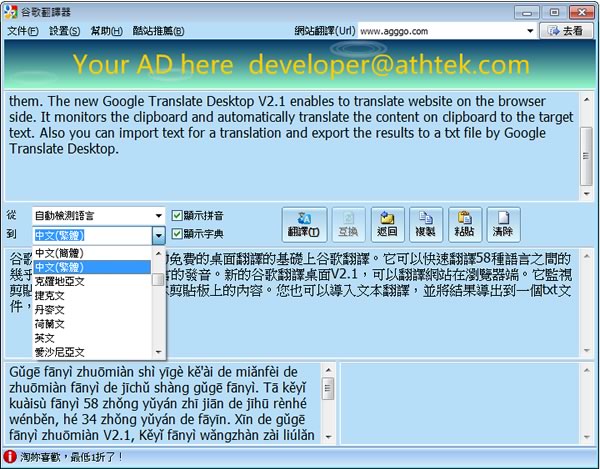Click the Translate (翻譯) button
600x469 pixels.
[x=304, y=225]
